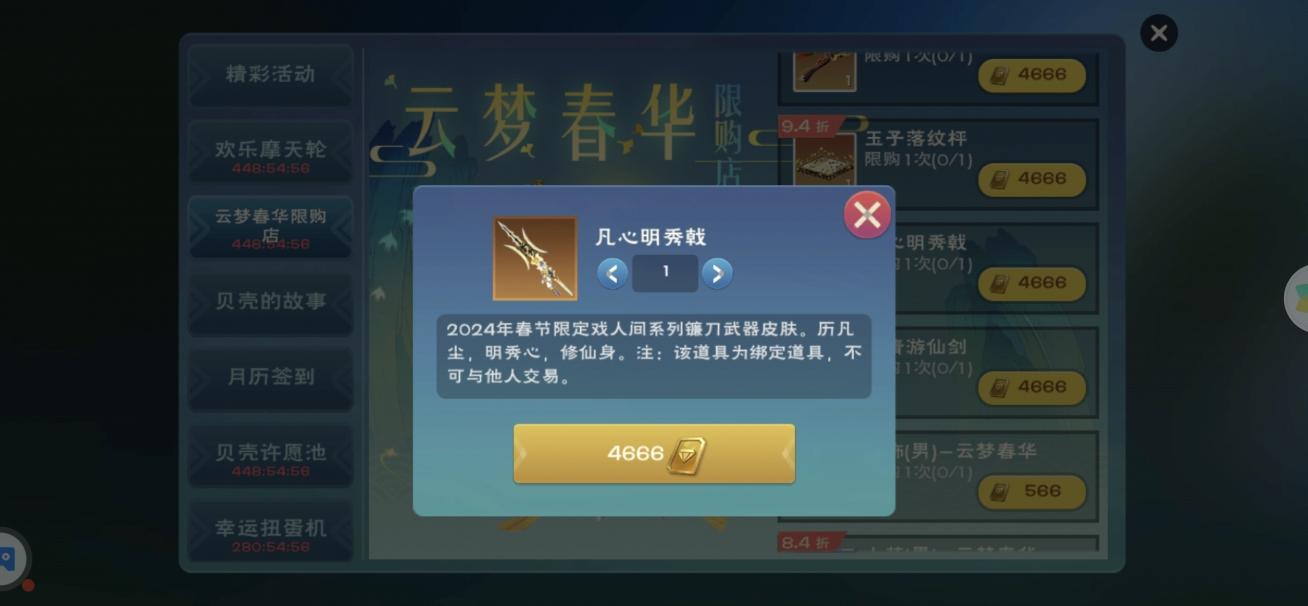Open the 精彩活动 tab
1308x606 pixels.
(x=270, y=75)
